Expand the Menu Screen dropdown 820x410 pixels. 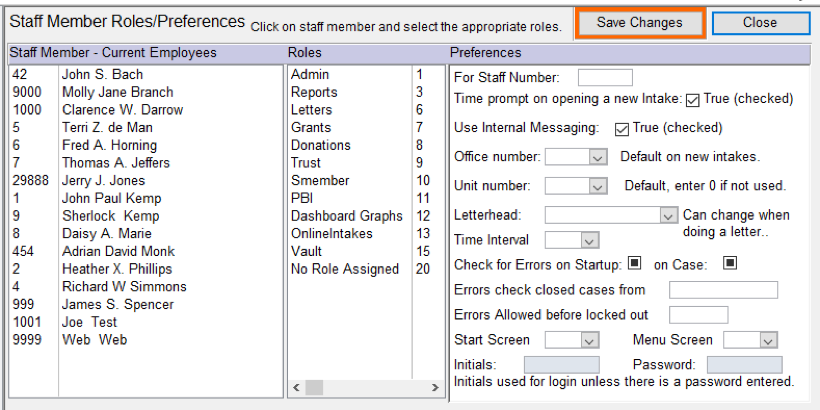(767, 341)
